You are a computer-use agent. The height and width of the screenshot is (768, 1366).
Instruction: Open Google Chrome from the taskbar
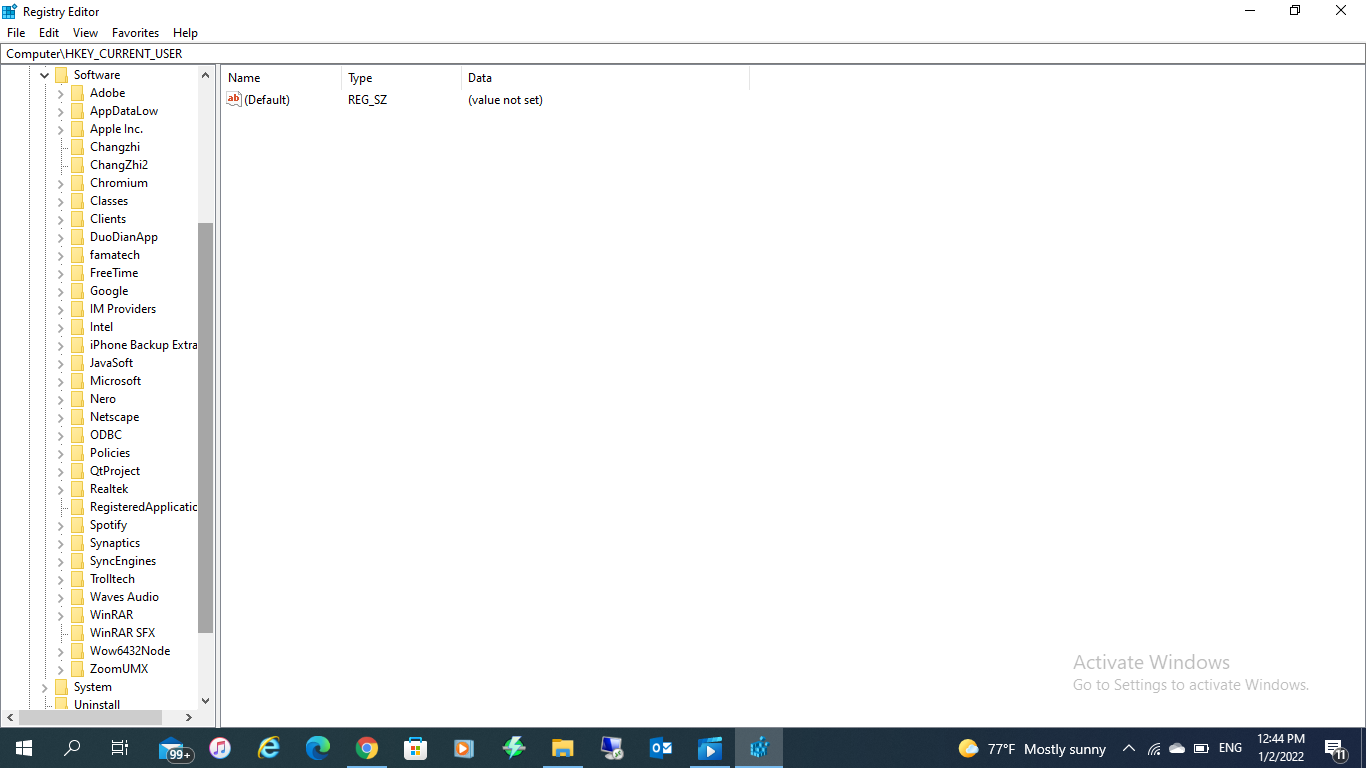coord(367,748)
